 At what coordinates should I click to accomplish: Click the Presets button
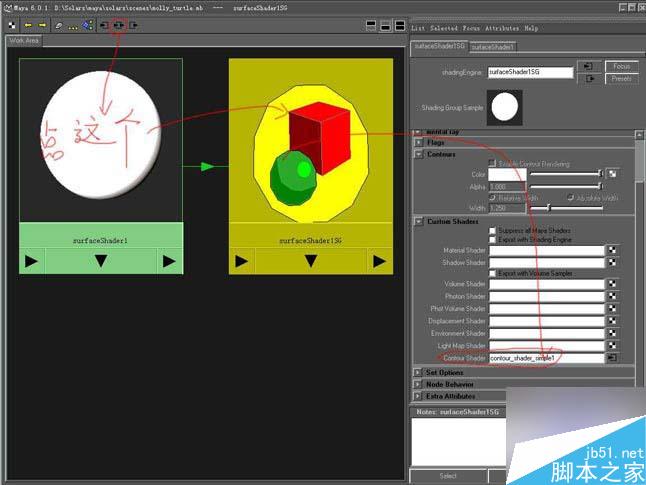click(x=622, y=78)
